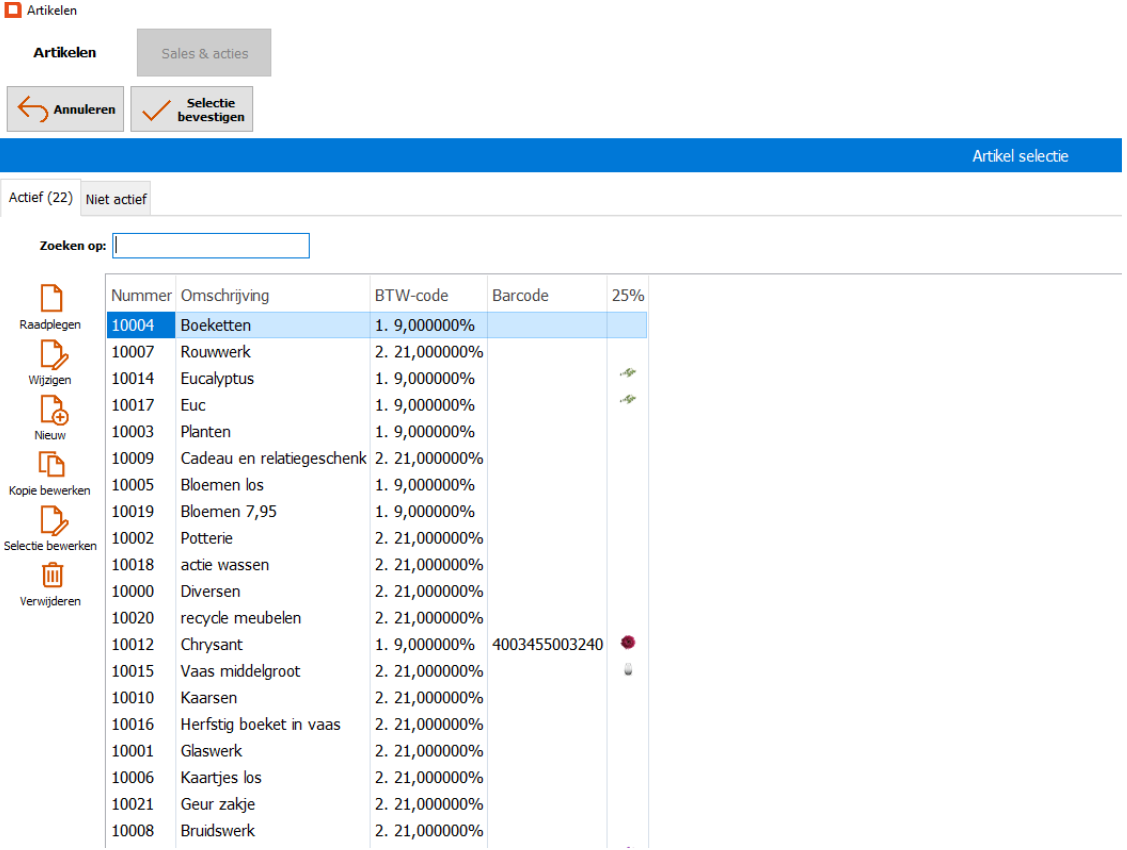Screen dimensions: 1127x850
Task: Click the Eucalyptus product thumbnail
Action: 628,373
